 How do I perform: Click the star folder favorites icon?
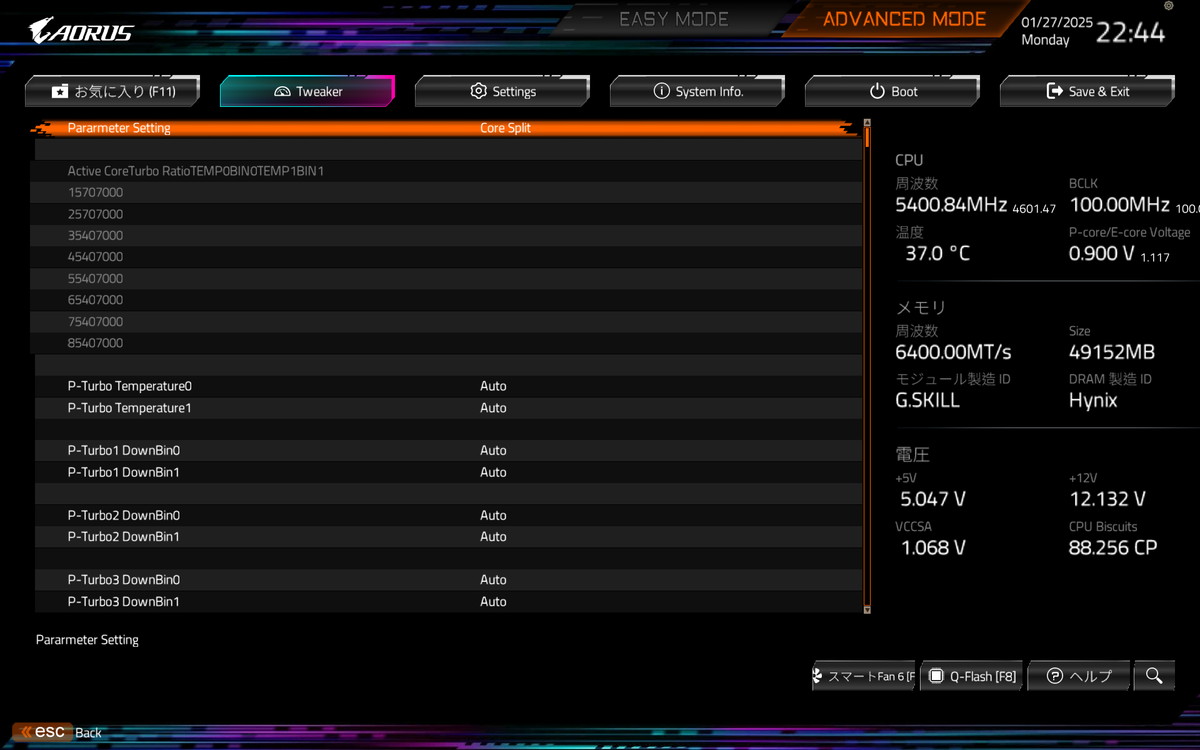60,91
